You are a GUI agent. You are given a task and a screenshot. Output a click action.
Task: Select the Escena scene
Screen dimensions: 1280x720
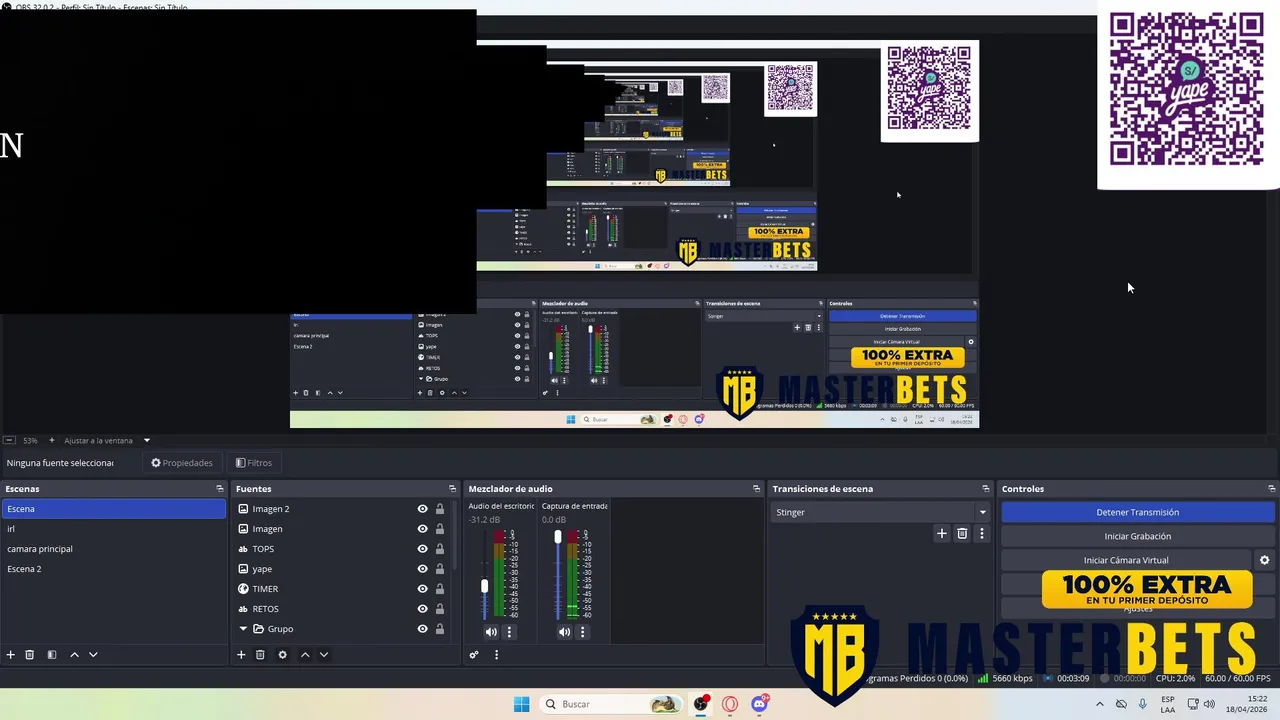point(114,509)
